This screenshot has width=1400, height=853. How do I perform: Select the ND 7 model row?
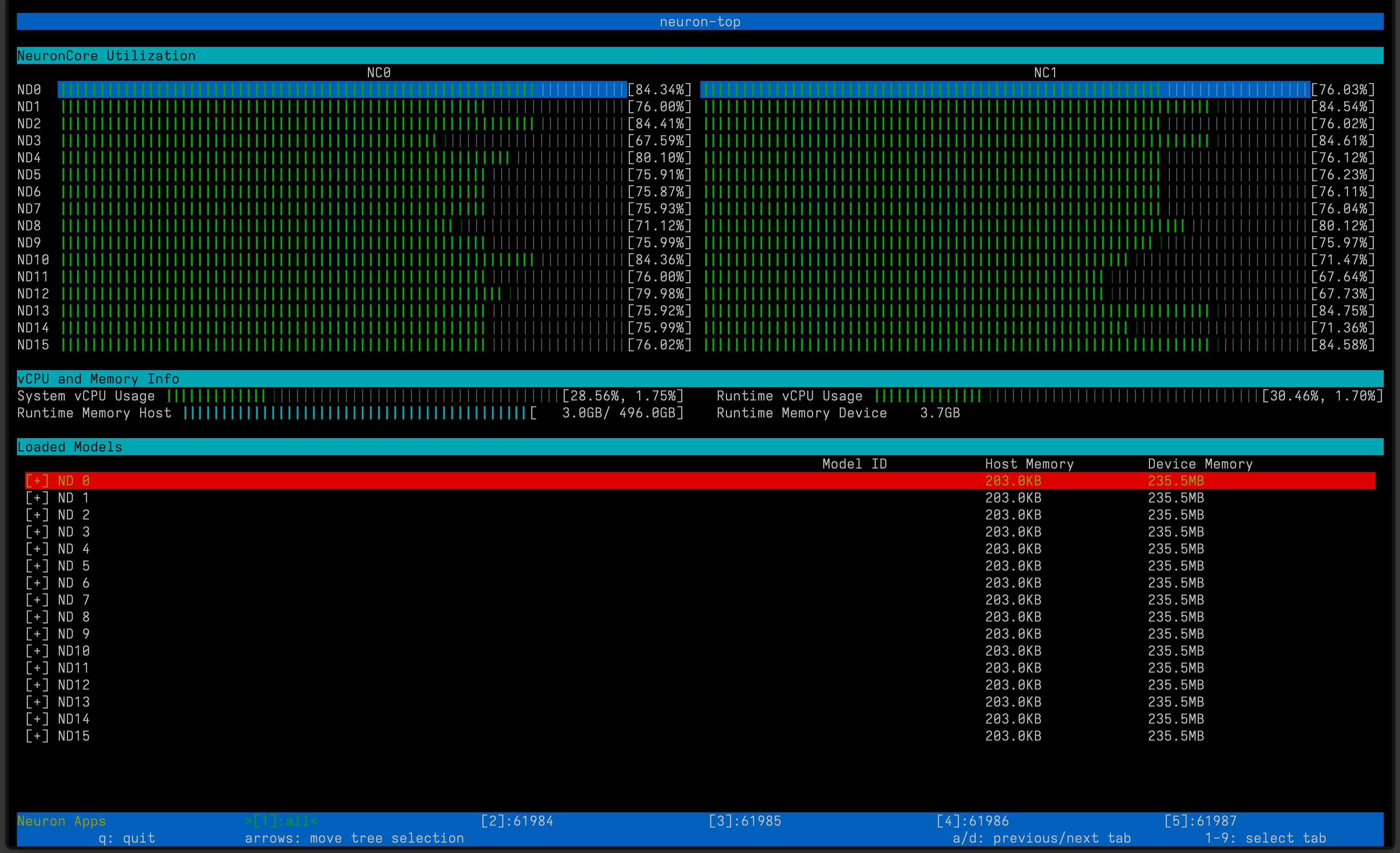(x=73, y=600)
